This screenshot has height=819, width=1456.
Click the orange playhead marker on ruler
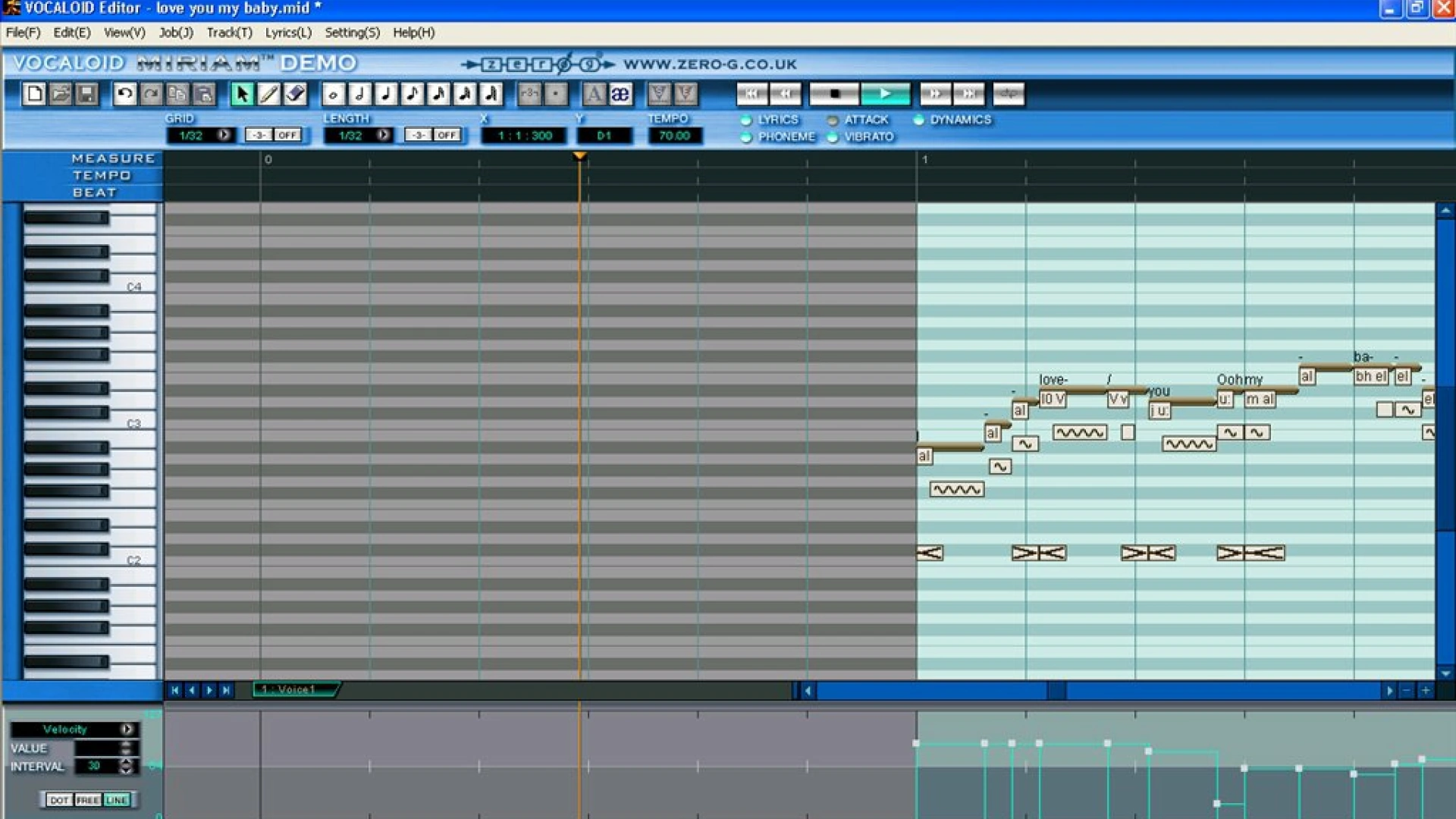pyautogui.click(x=579, y=156)
